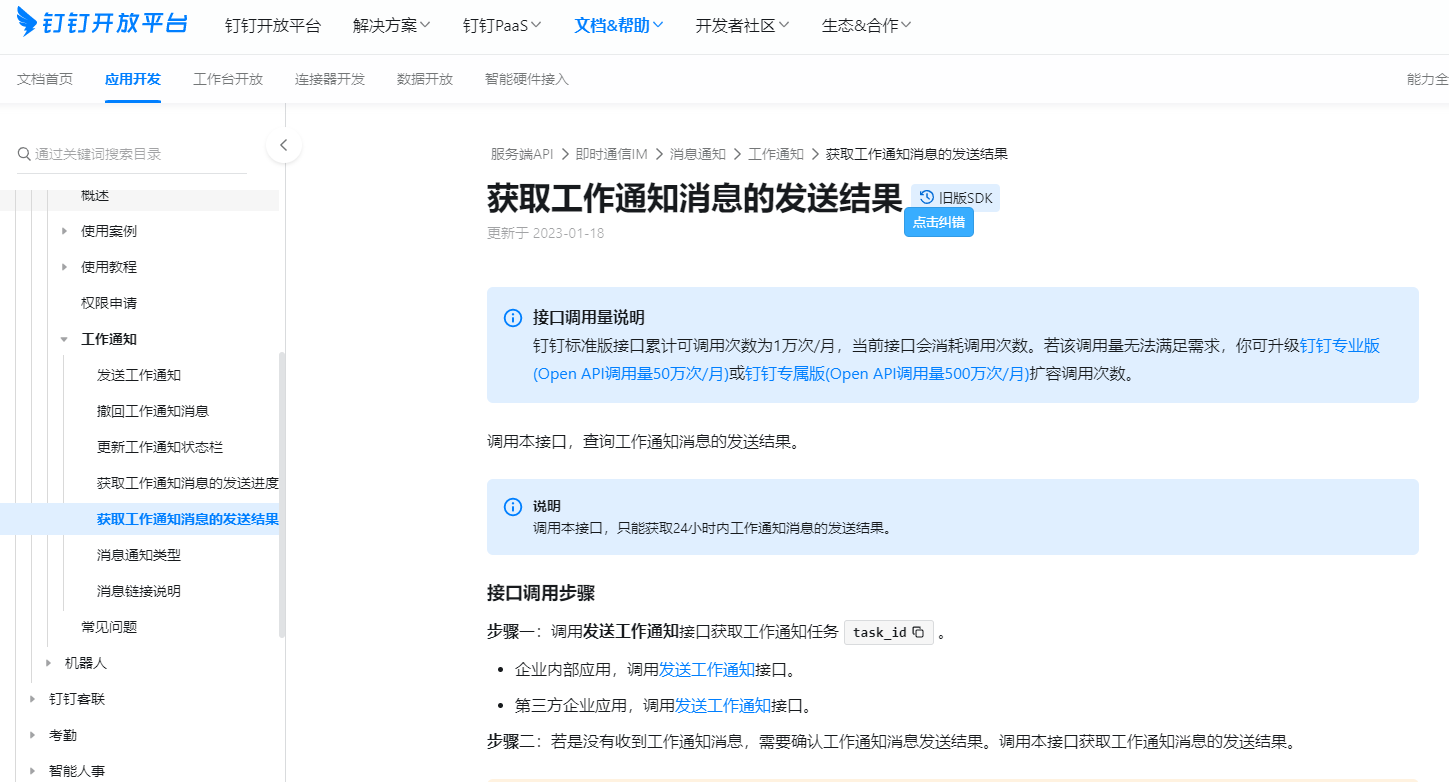Expand the 钉钉客联 tree node

point(33,699)
